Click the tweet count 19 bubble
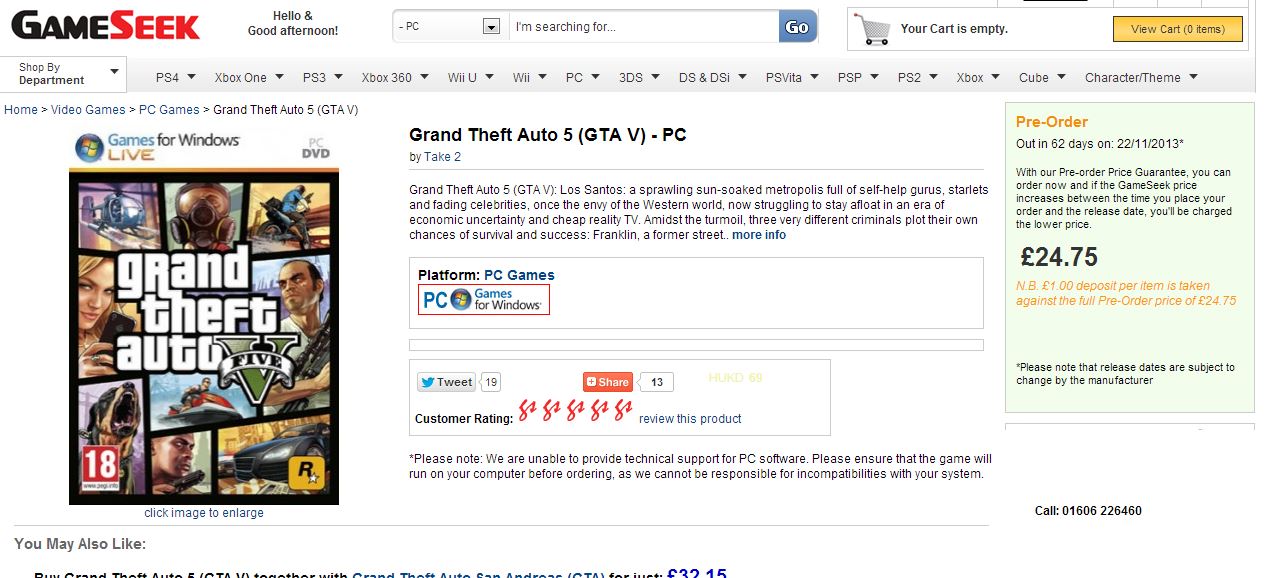 coord(490,382)
